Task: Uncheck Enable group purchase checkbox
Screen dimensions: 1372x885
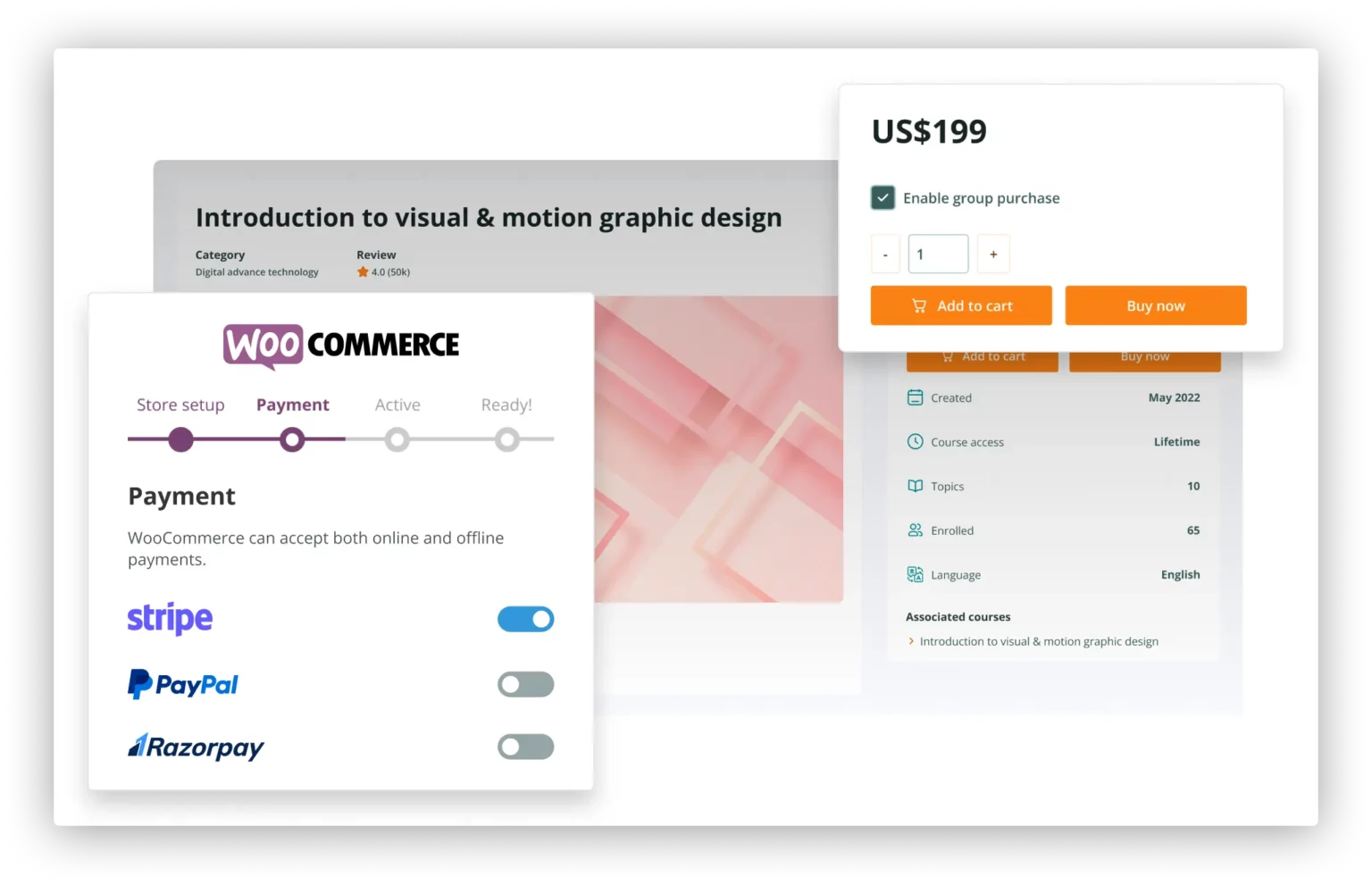Action: pos(883,197)
